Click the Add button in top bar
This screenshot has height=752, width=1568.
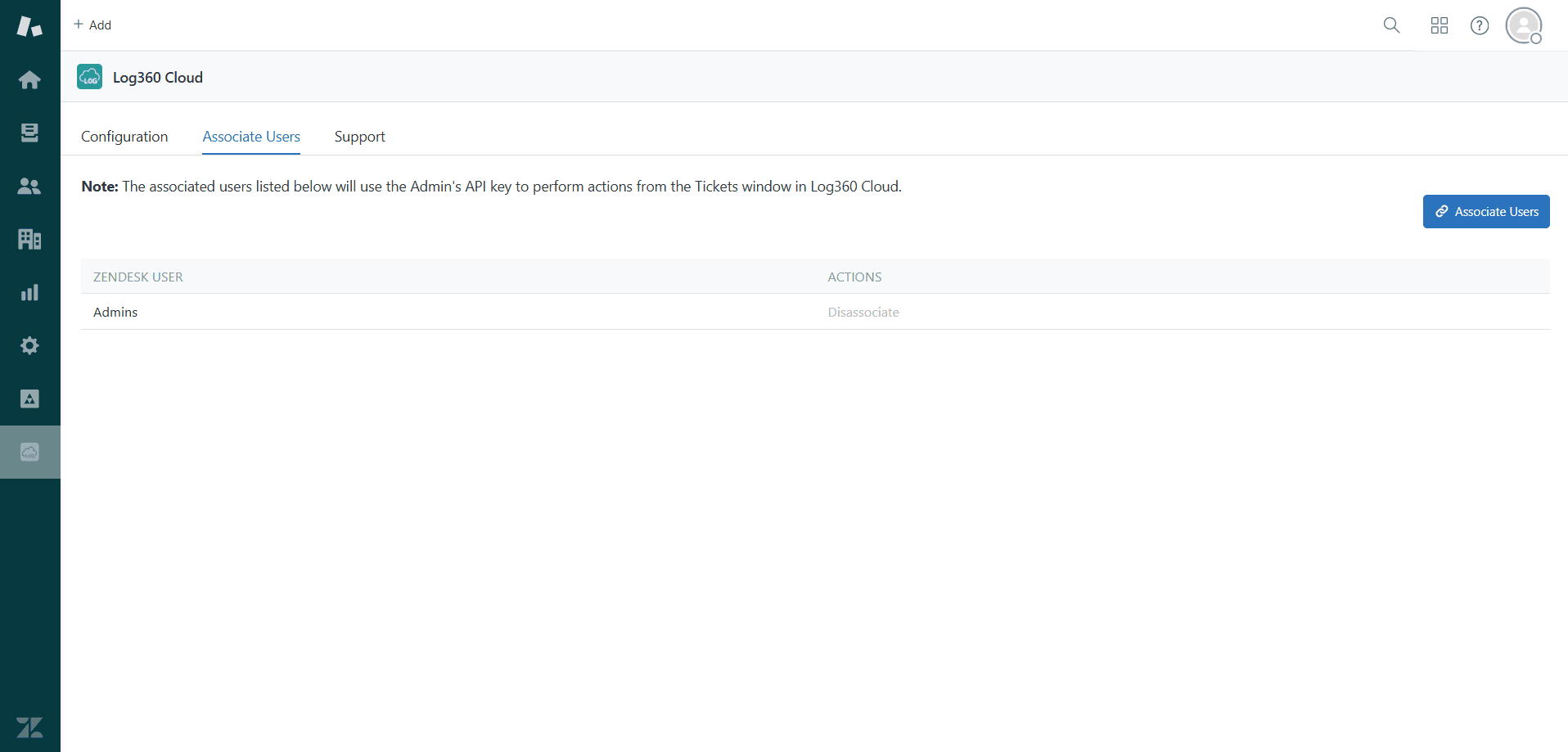coord(92,25)
